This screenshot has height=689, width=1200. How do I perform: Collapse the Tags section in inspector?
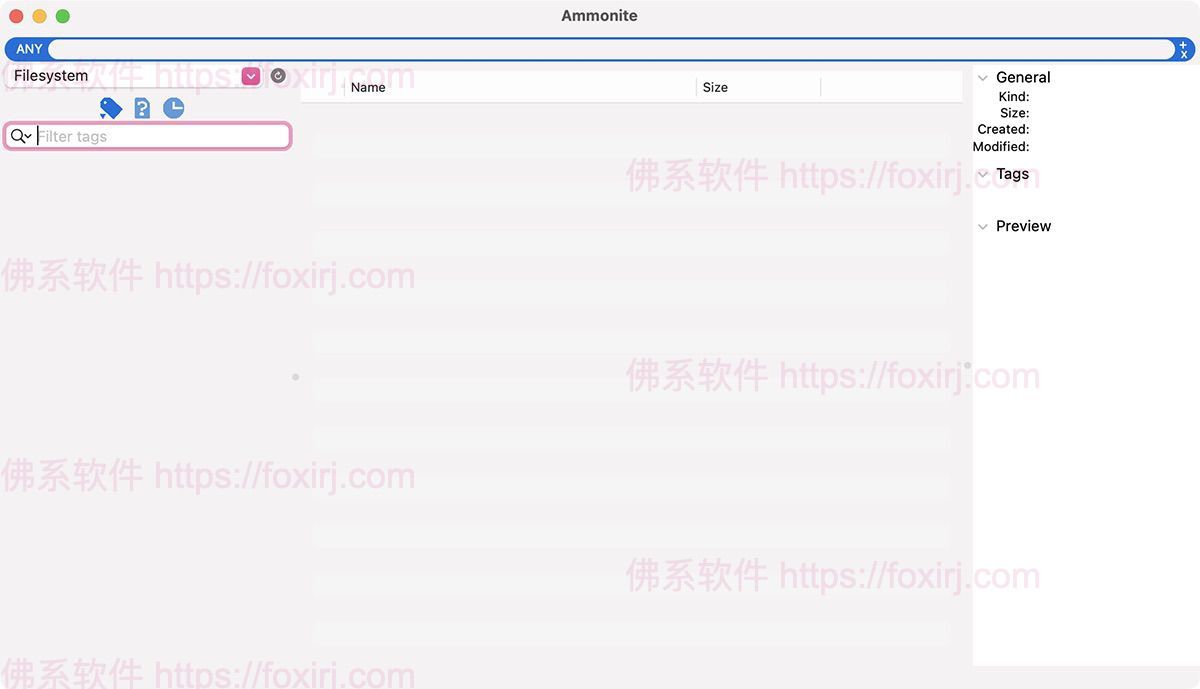pyautogui.click(x=983, y=174)
